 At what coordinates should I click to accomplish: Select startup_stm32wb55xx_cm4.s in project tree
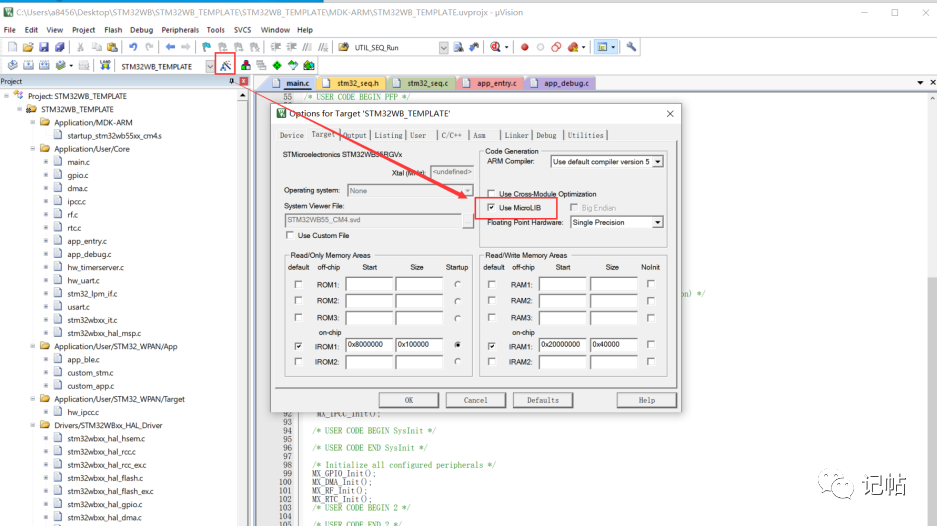point(114,136)
